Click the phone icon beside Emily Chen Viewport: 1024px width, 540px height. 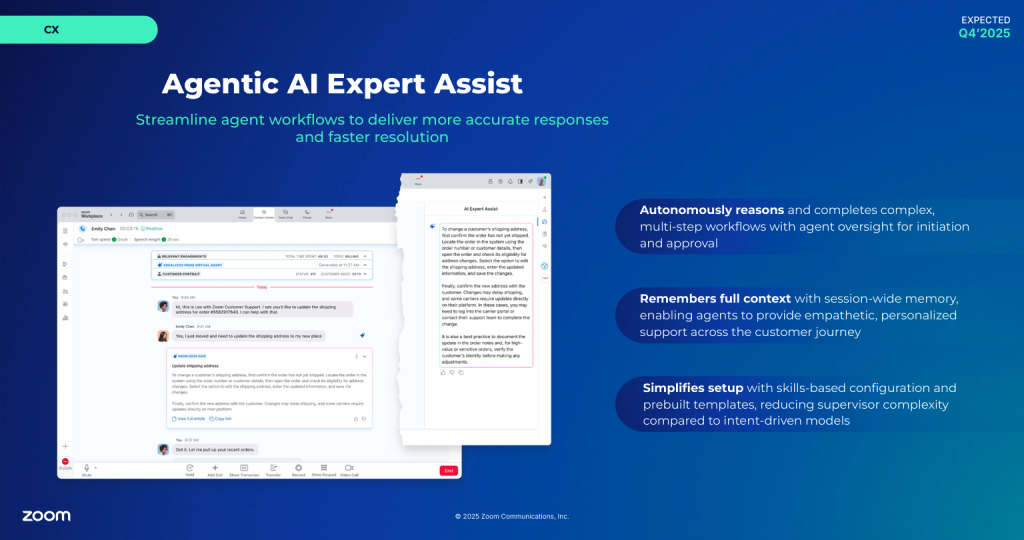point(83,229)
